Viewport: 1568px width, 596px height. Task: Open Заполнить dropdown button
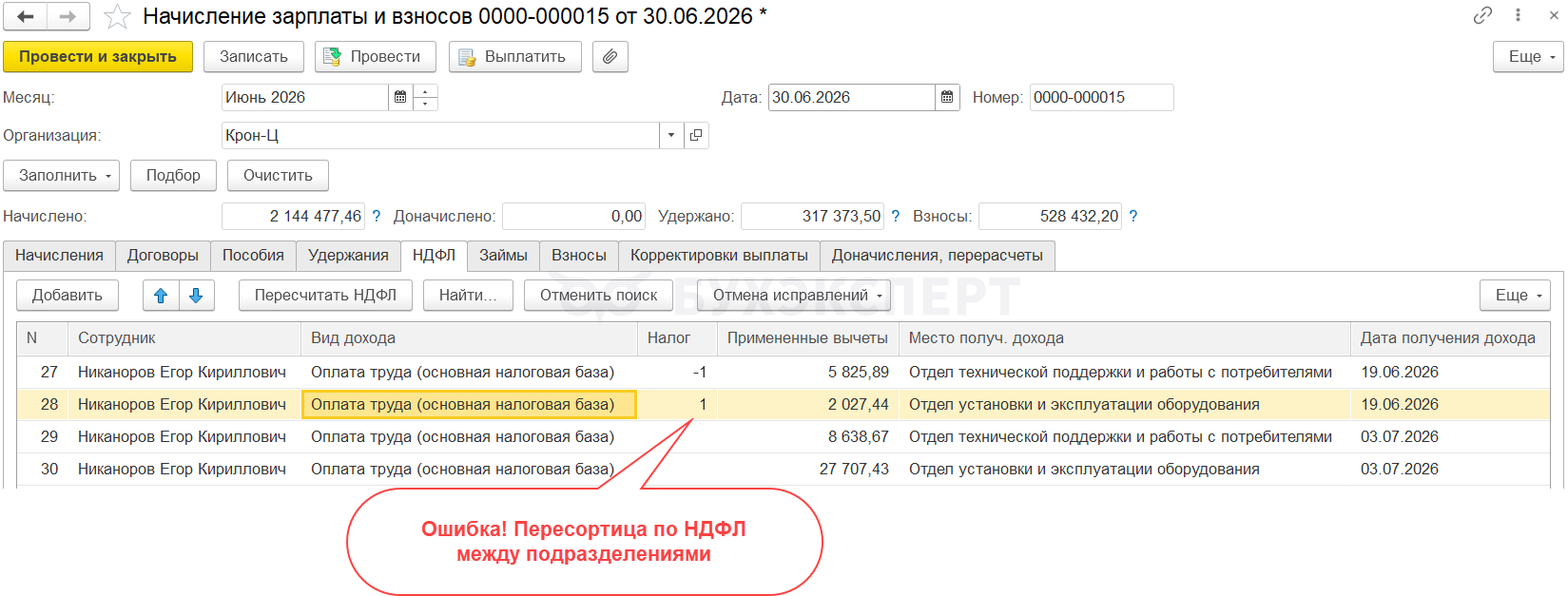click(61, 176)
